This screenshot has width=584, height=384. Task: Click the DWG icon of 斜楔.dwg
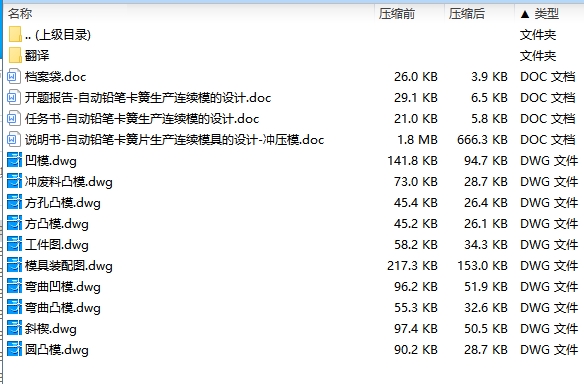[15, 329]
